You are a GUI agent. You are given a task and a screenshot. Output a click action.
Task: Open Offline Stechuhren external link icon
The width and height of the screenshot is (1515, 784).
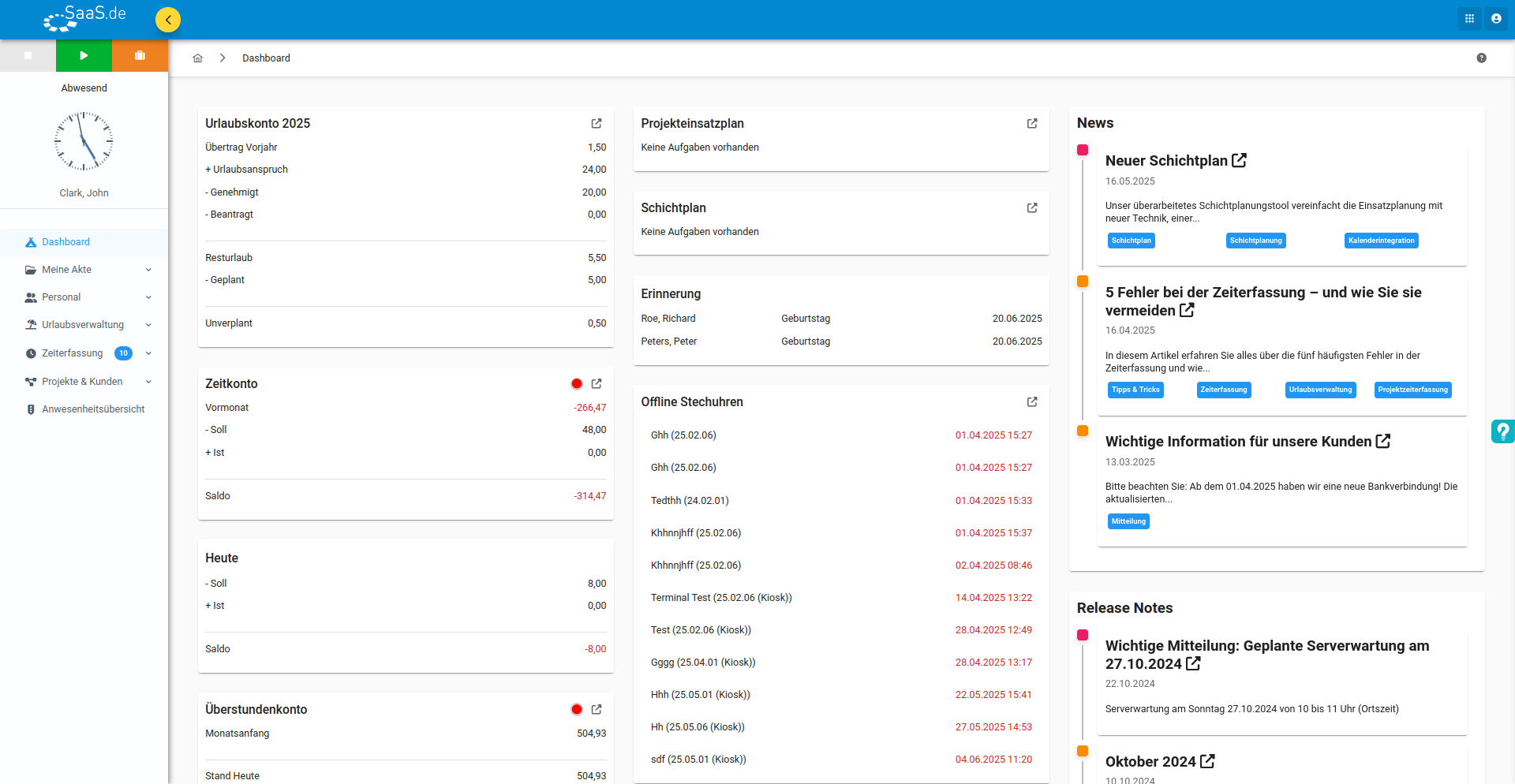tap(1032, 402)
